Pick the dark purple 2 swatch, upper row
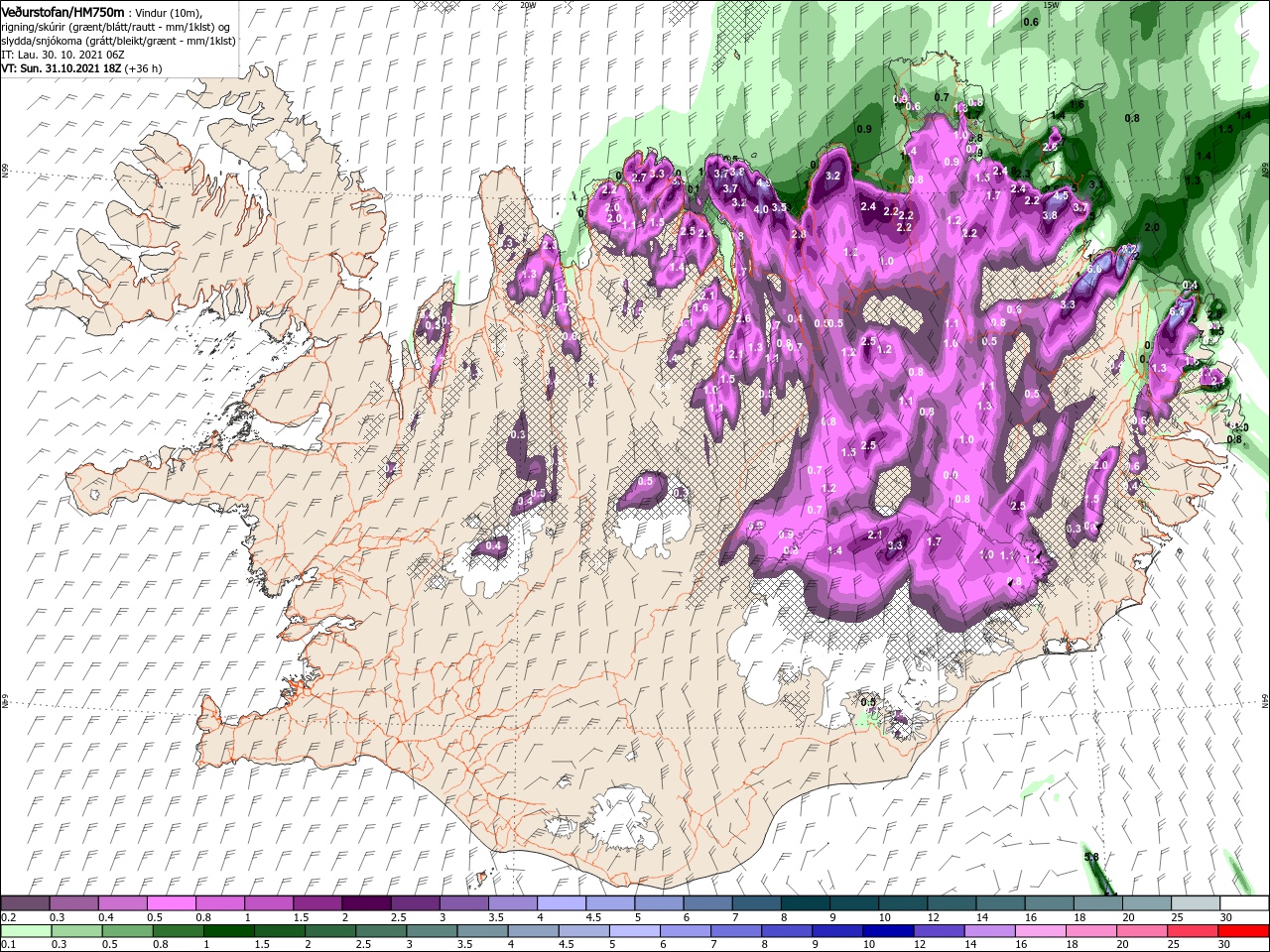 pos(366,903)
